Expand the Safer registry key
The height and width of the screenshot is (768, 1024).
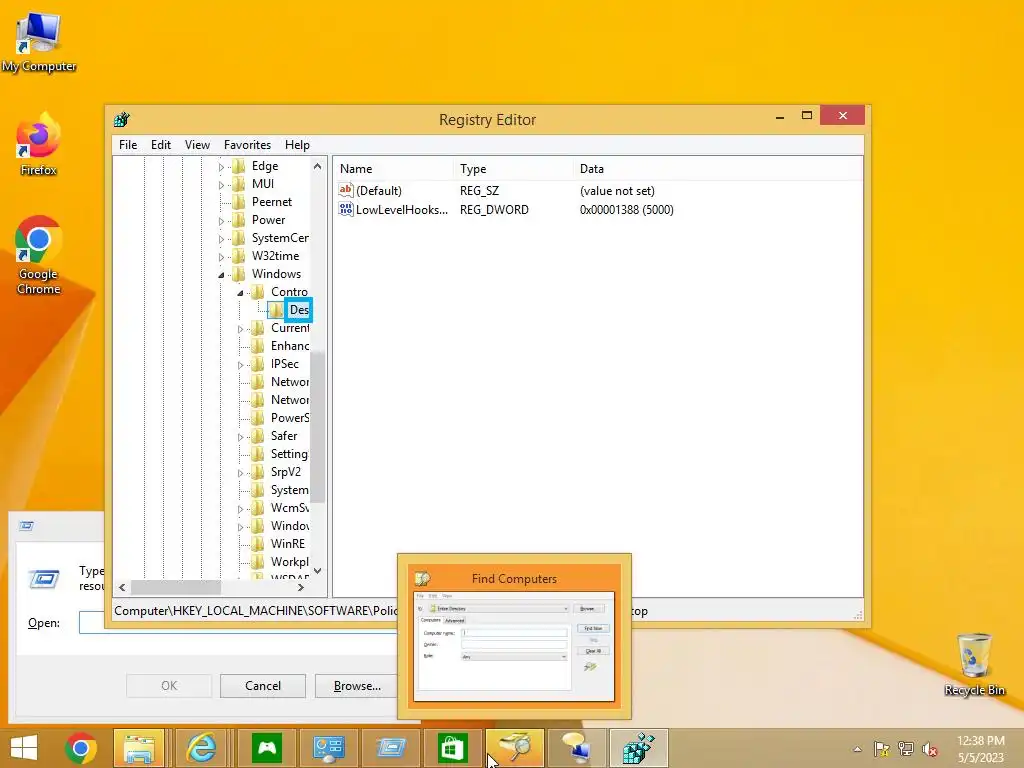240,437
